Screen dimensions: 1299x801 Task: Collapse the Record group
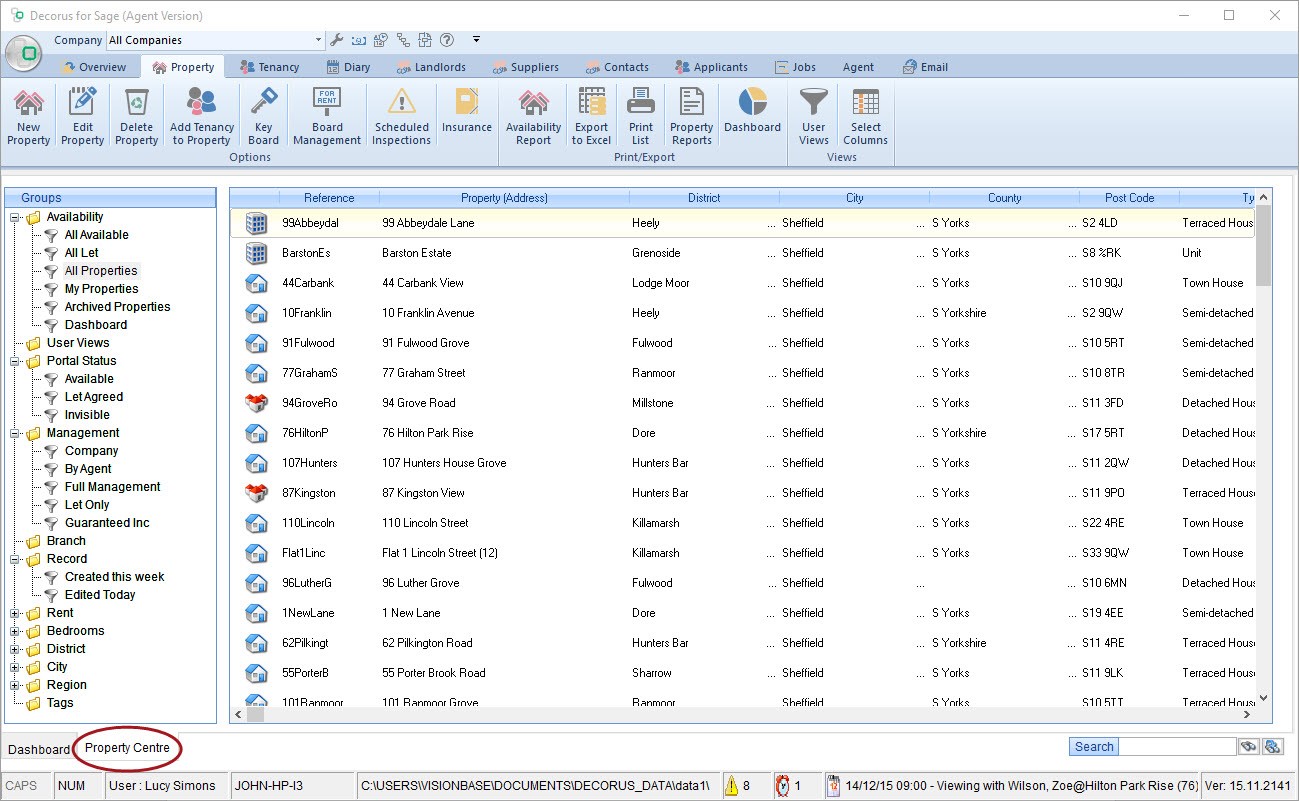coord(15,559)
